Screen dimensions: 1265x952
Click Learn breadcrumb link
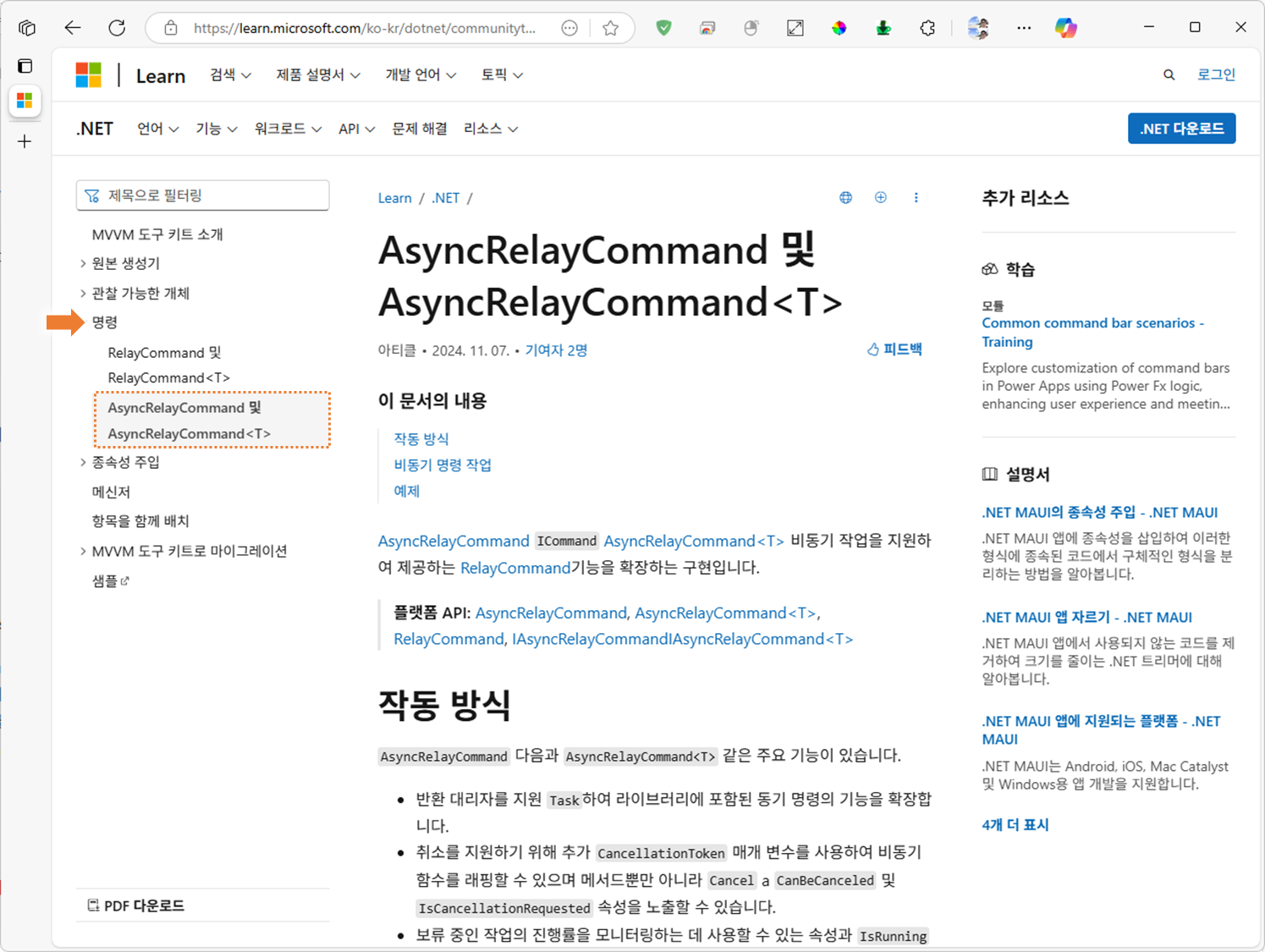point(394,198)
